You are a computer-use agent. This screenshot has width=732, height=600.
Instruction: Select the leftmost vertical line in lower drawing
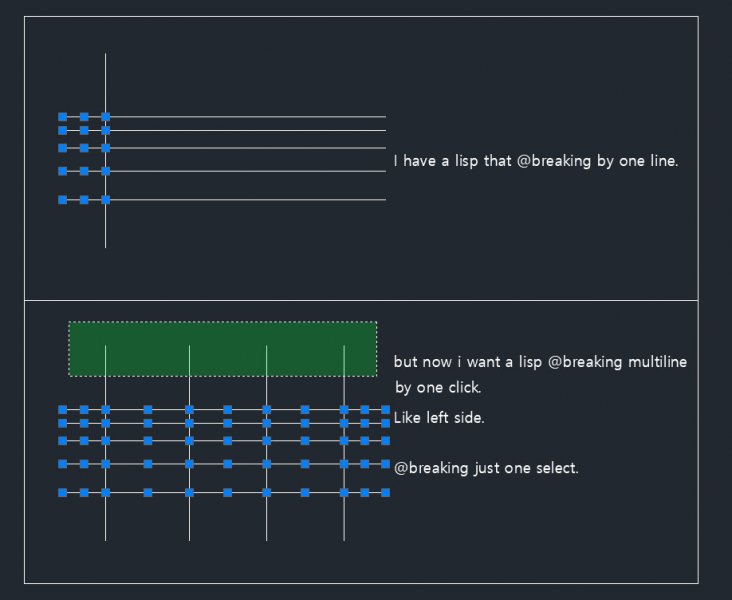coord(105,520)
